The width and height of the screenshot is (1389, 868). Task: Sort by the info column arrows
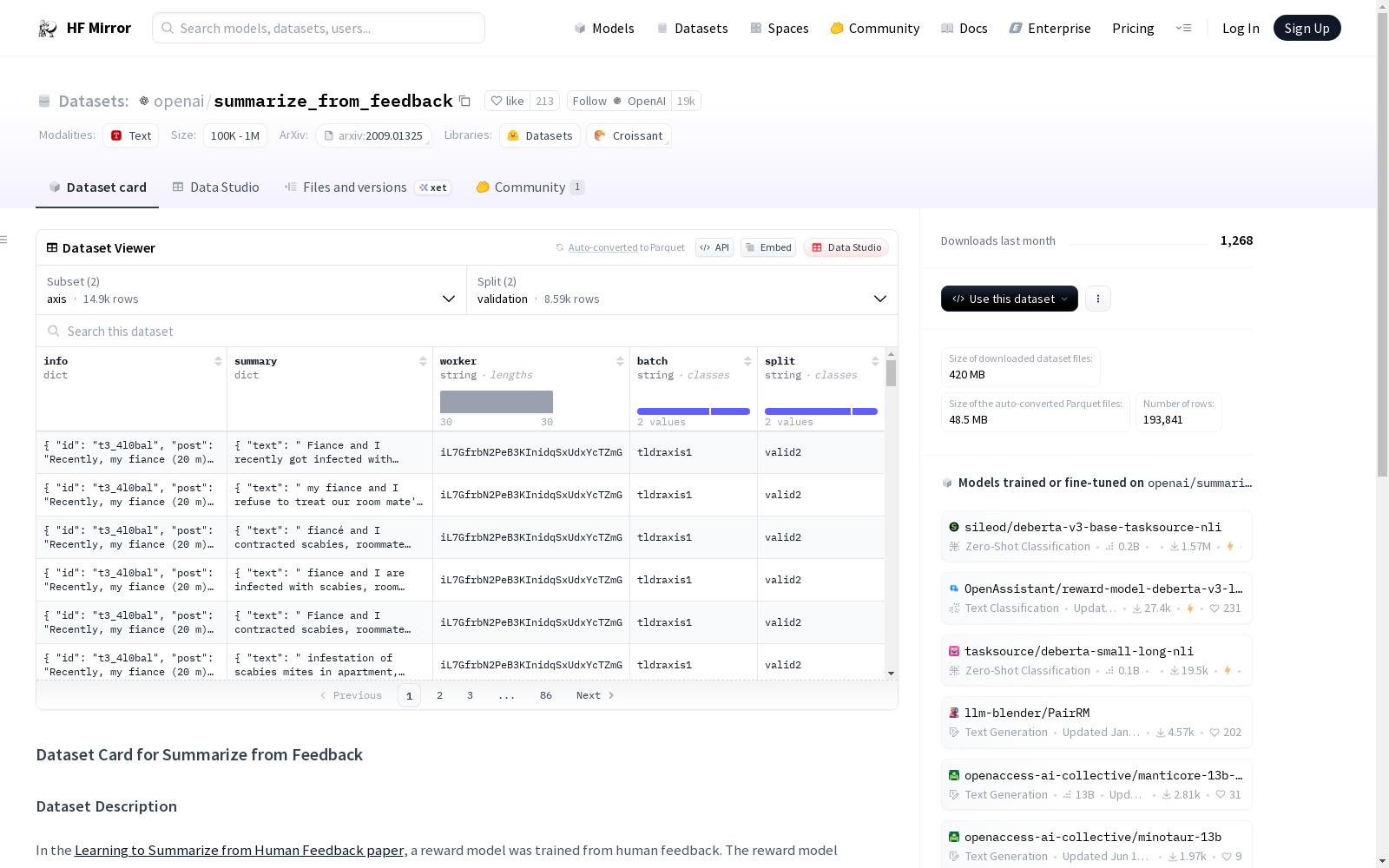[x=218, y=361]
